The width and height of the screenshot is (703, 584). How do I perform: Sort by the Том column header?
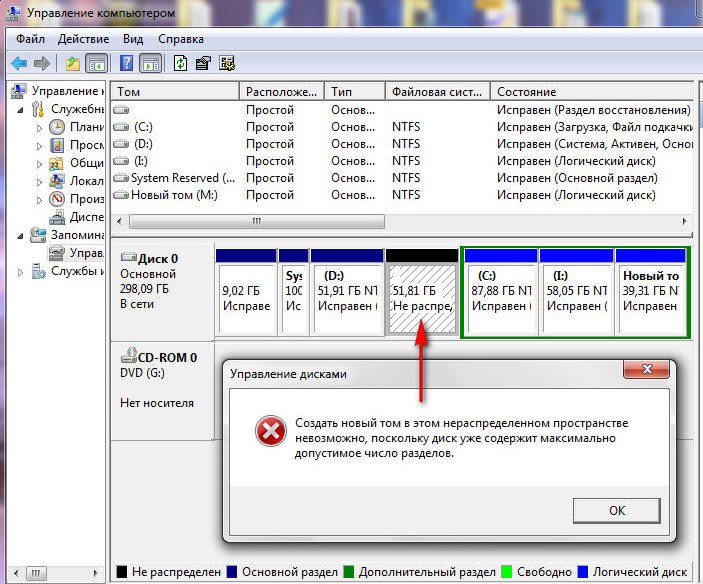175,91
